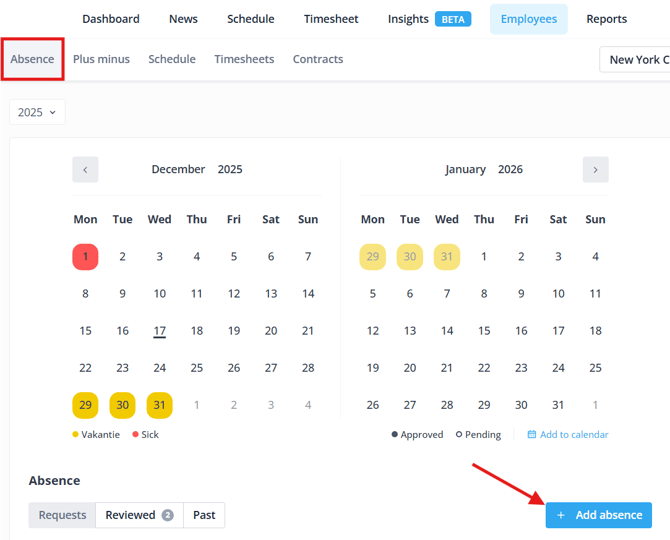Switch to the Absence tab
Screen dimensions: 670x540
32,59
